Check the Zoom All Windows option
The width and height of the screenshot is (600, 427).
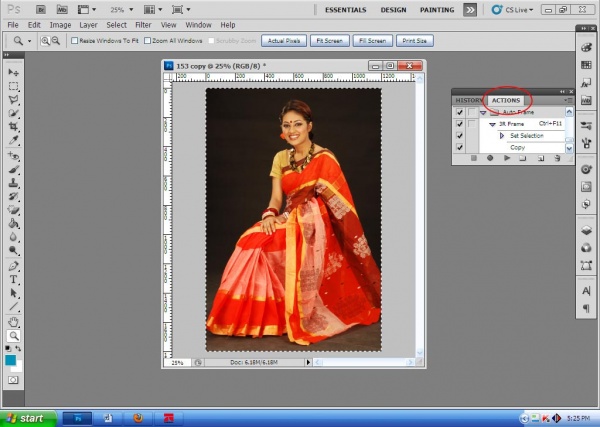149,41
